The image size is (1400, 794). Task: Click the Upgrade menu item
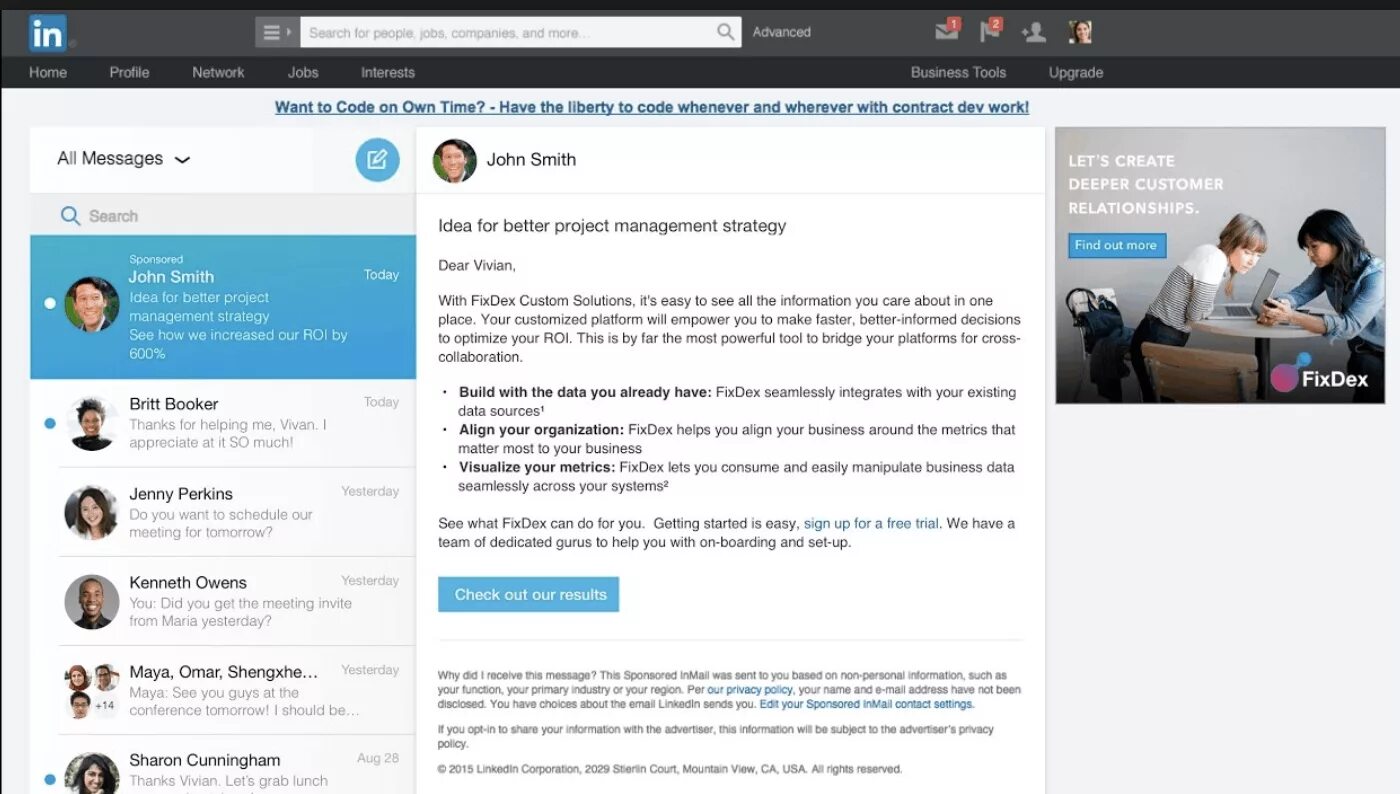pyautogui.click(x=1076, y=72)
